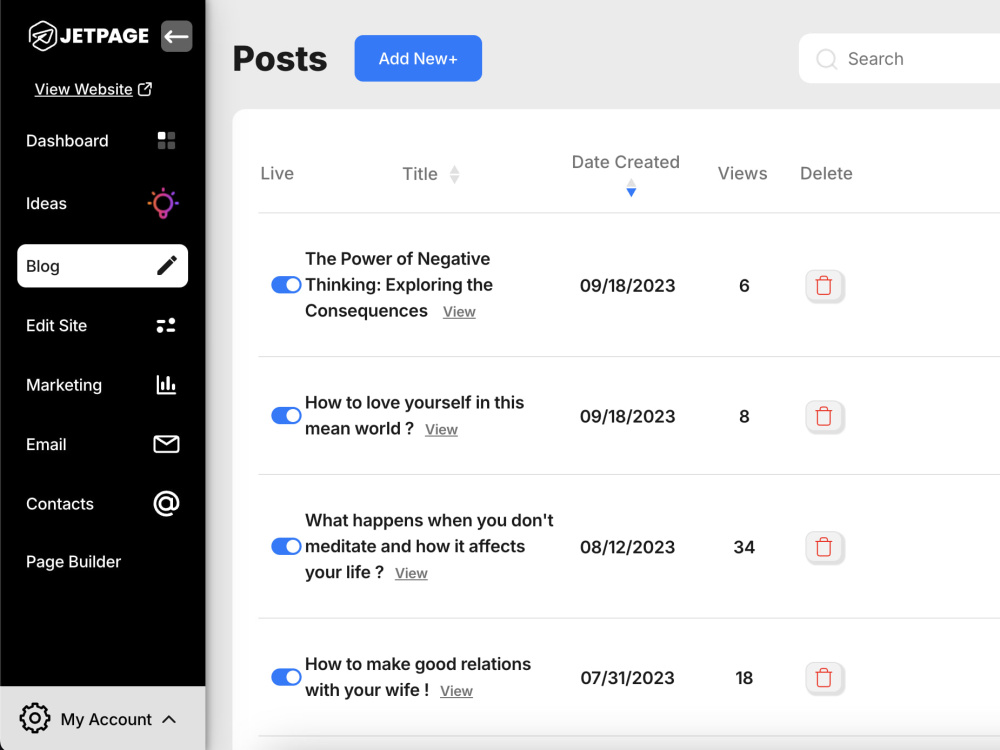Collapse sidebar with the back arrow button
The height and width of the screenshot is (750, 1000).
coord(177,36)
